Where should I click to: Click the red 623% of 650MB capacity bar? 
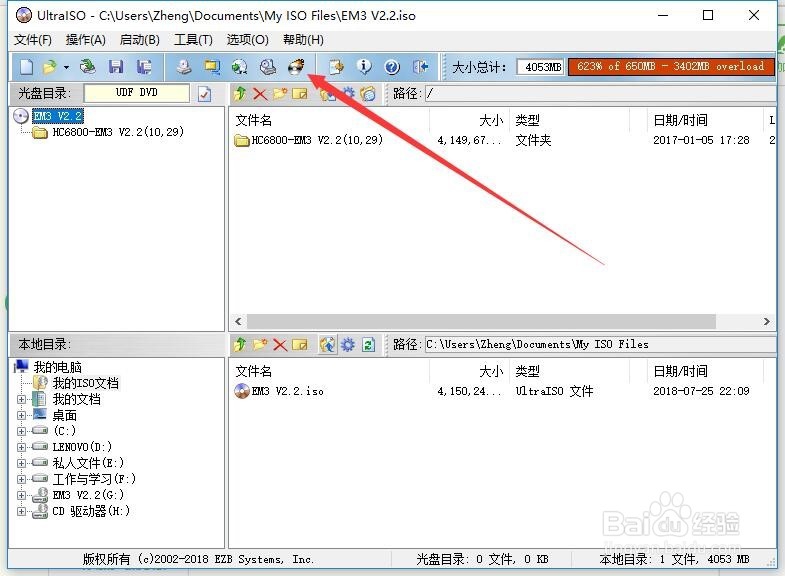[x=671, y=67]
